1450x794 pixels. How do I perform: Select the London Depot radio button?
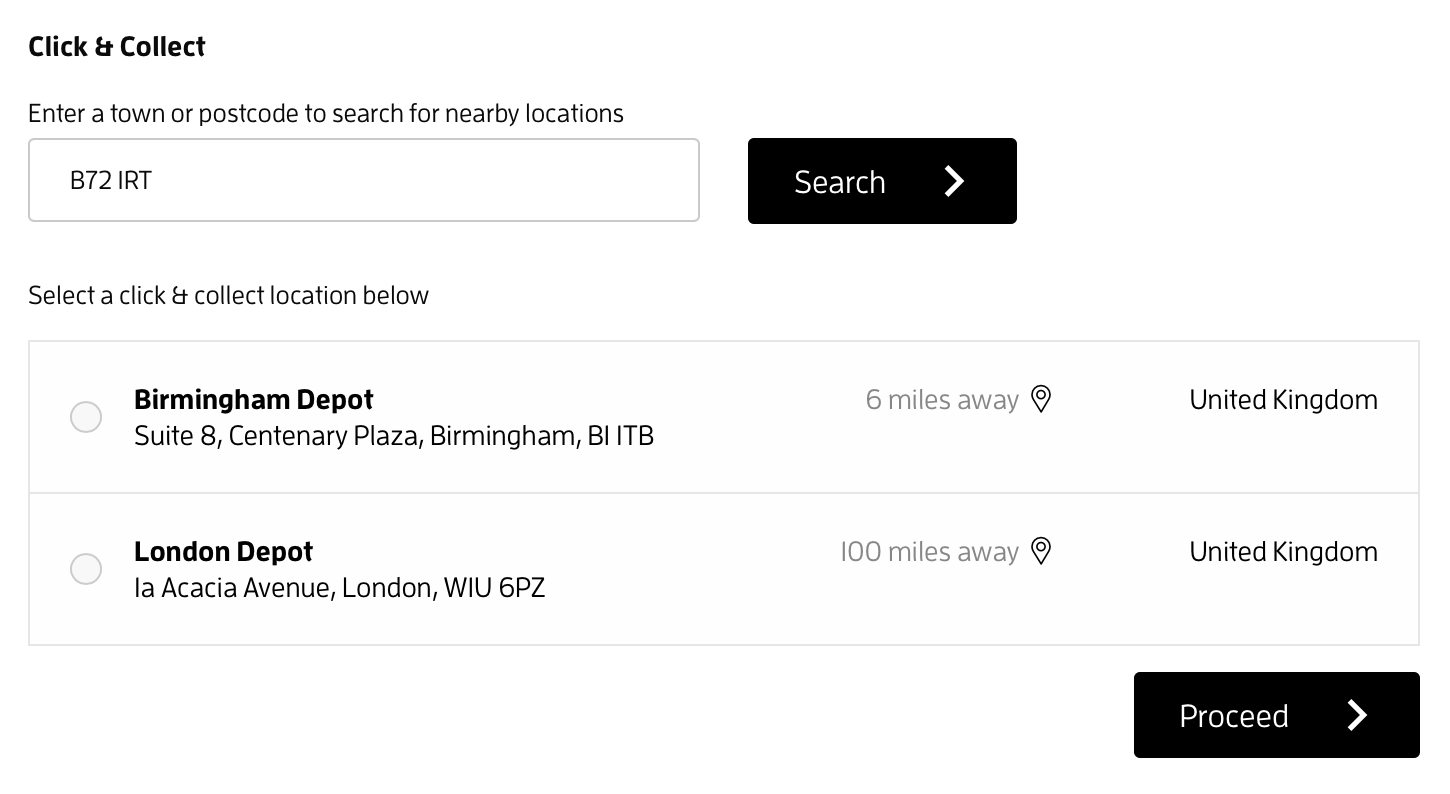coord(86,568)
